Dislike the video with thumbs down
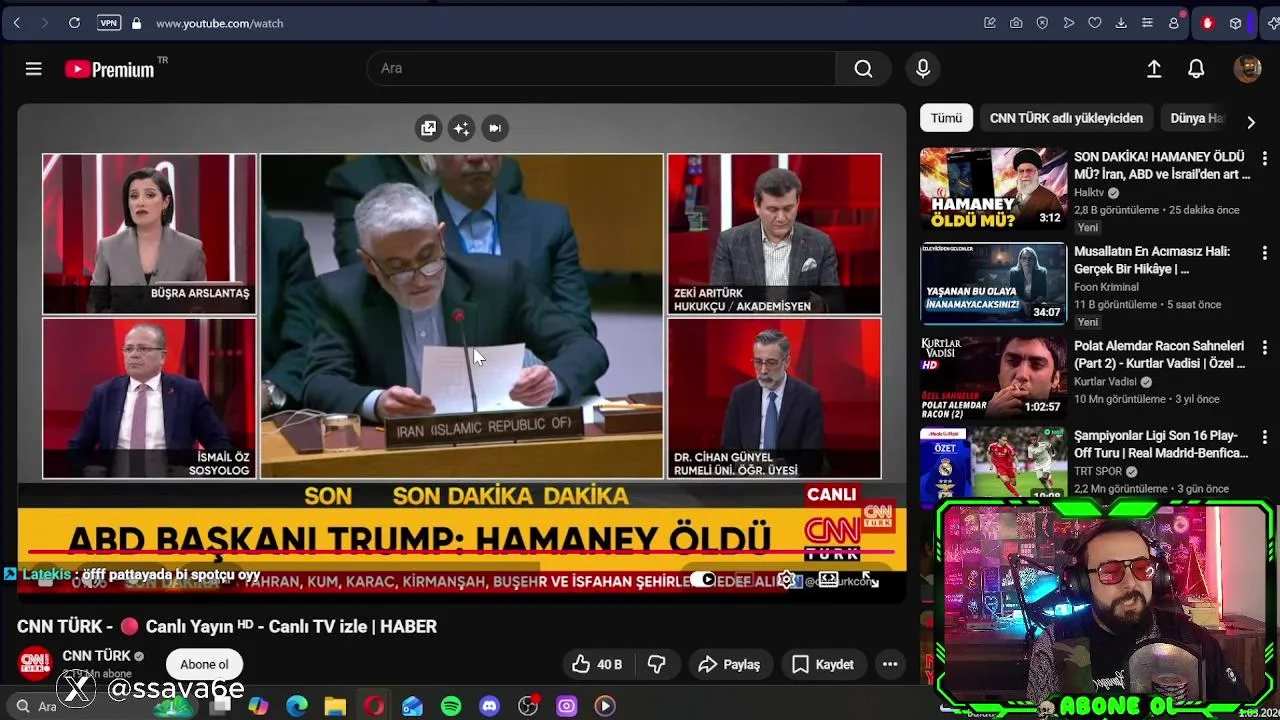1280x720 pixels. point(657,664)
